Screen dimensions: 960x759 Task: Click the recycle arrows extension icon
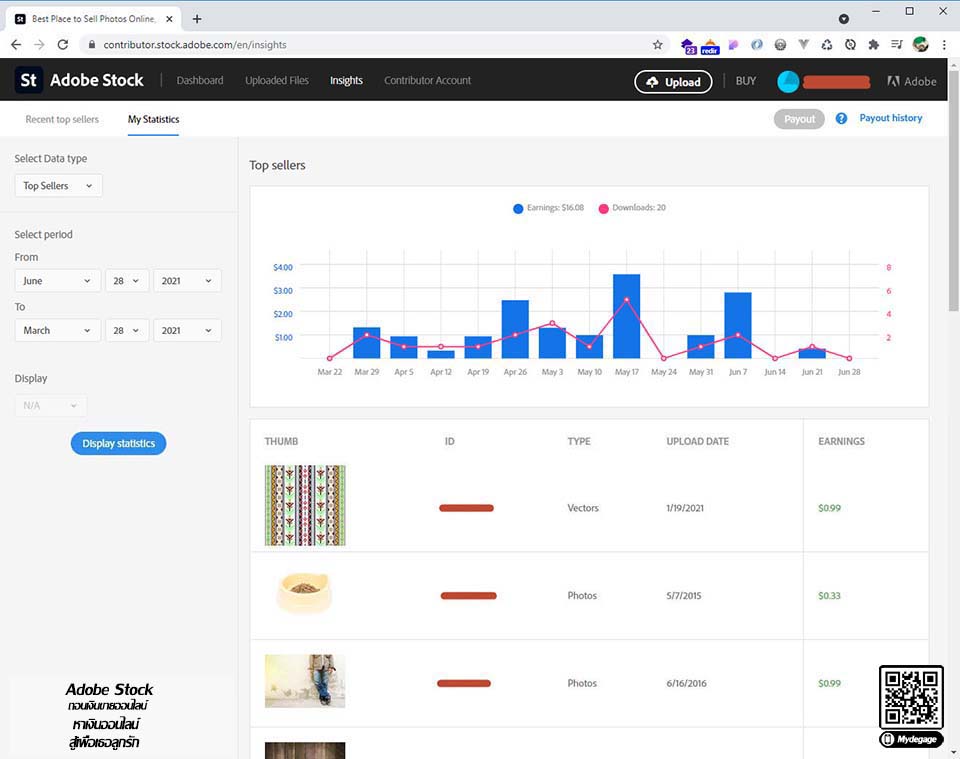[x=827, y=45]
